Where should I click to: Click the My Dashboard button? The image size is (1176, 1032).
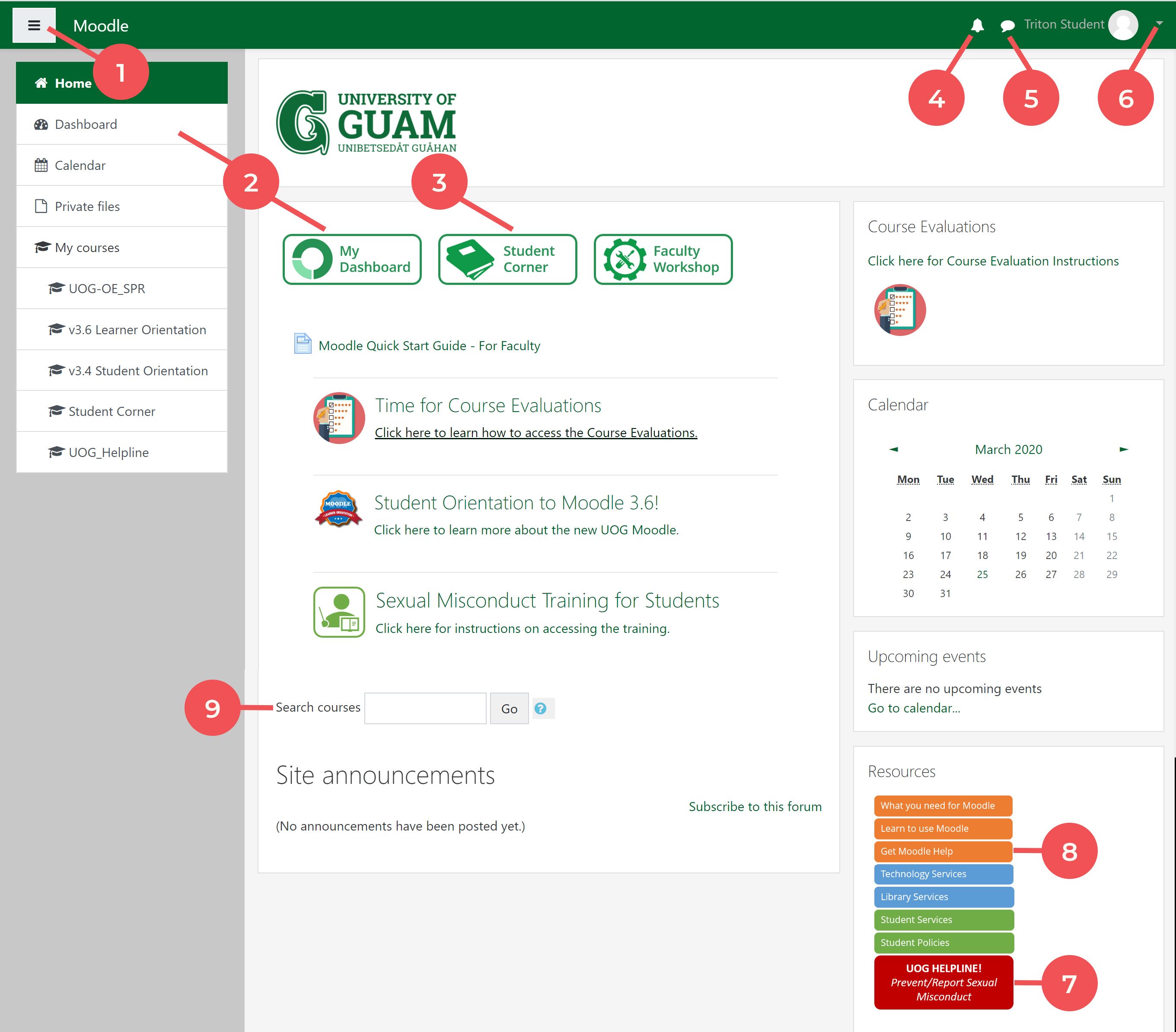(352, 259)
